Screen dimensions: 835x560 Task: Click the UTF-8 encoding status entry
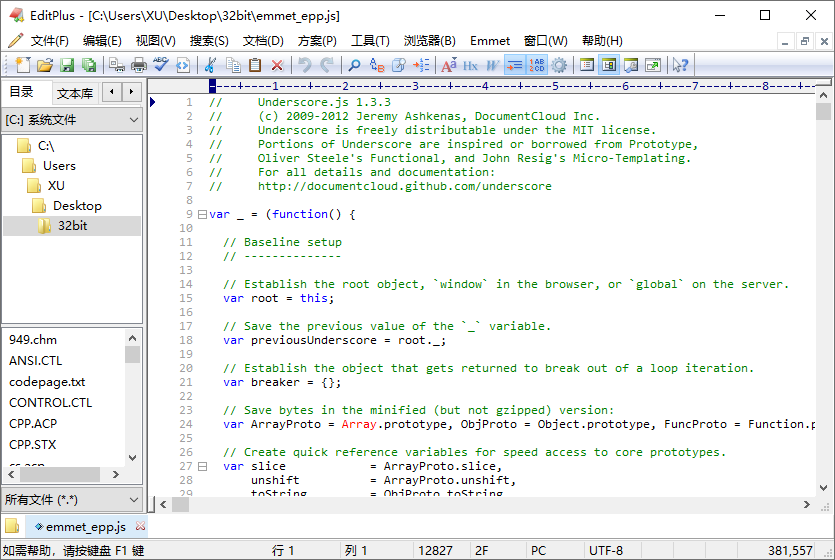(x=606, y=550)
